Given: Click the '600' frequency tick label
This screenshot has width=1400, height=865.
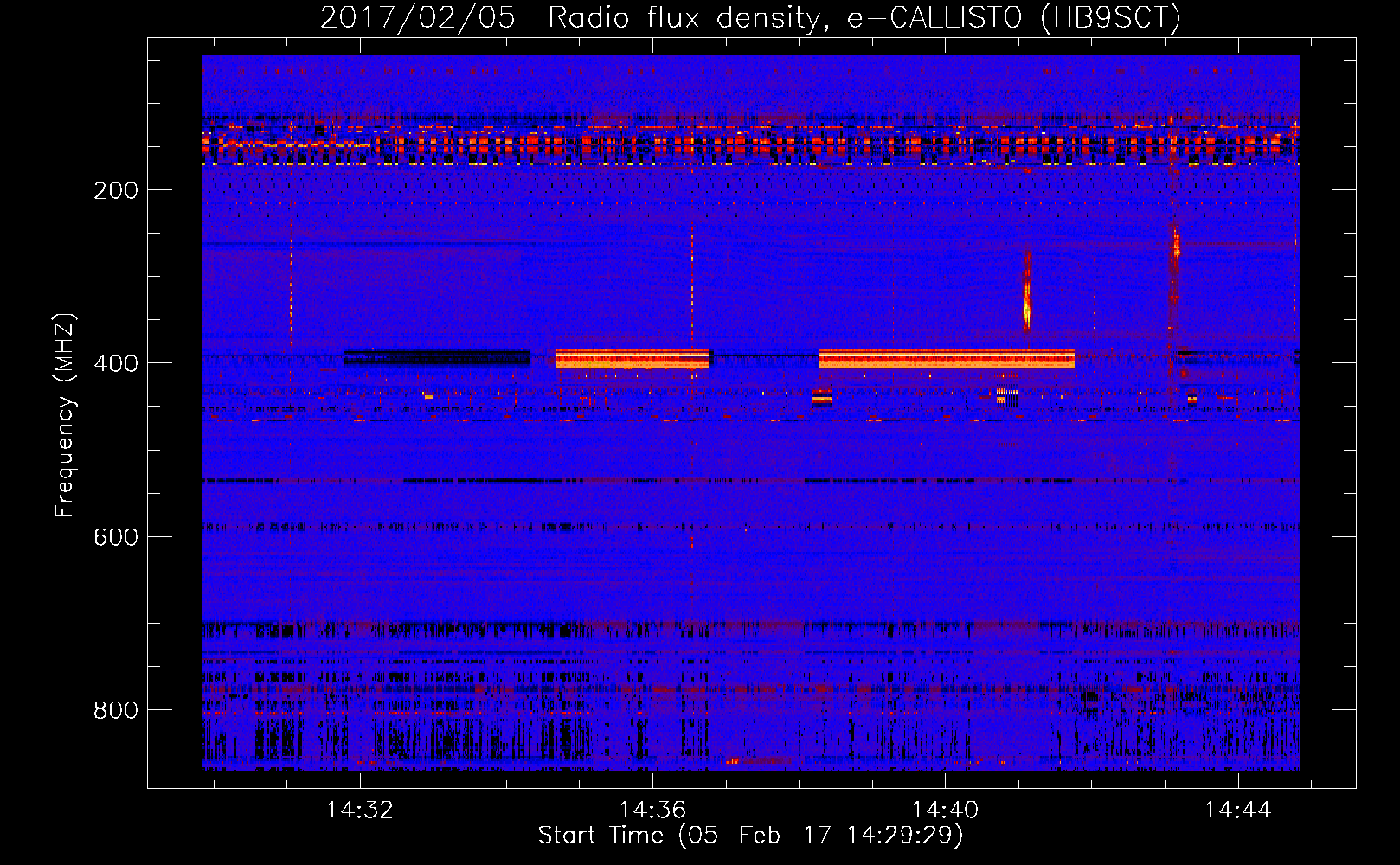Looking at the screenshot, I should (115, 537).
